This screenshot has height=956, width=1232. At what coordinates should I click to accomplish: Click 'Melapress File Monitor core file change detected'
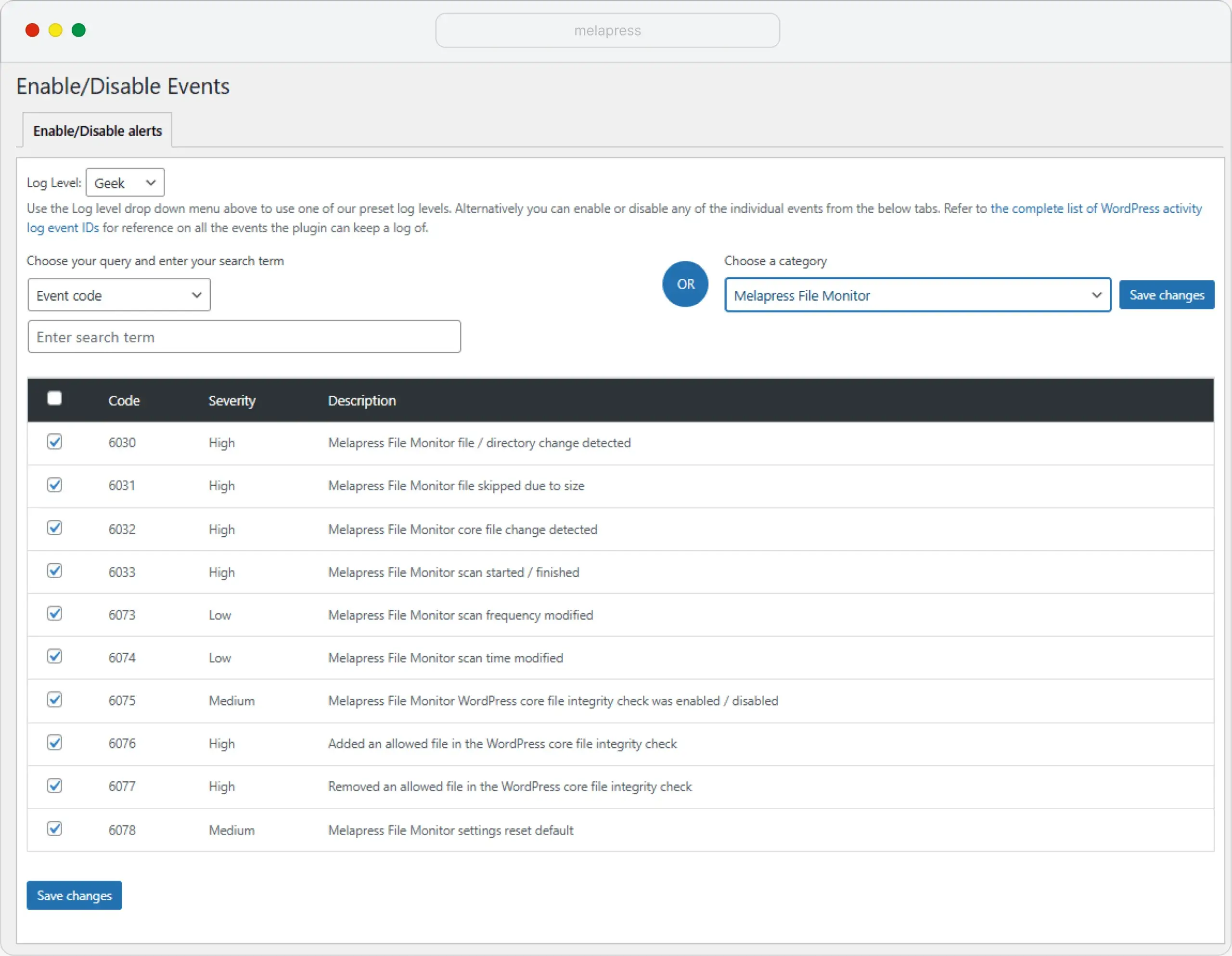pyautogui.click(x=462, y=530)
